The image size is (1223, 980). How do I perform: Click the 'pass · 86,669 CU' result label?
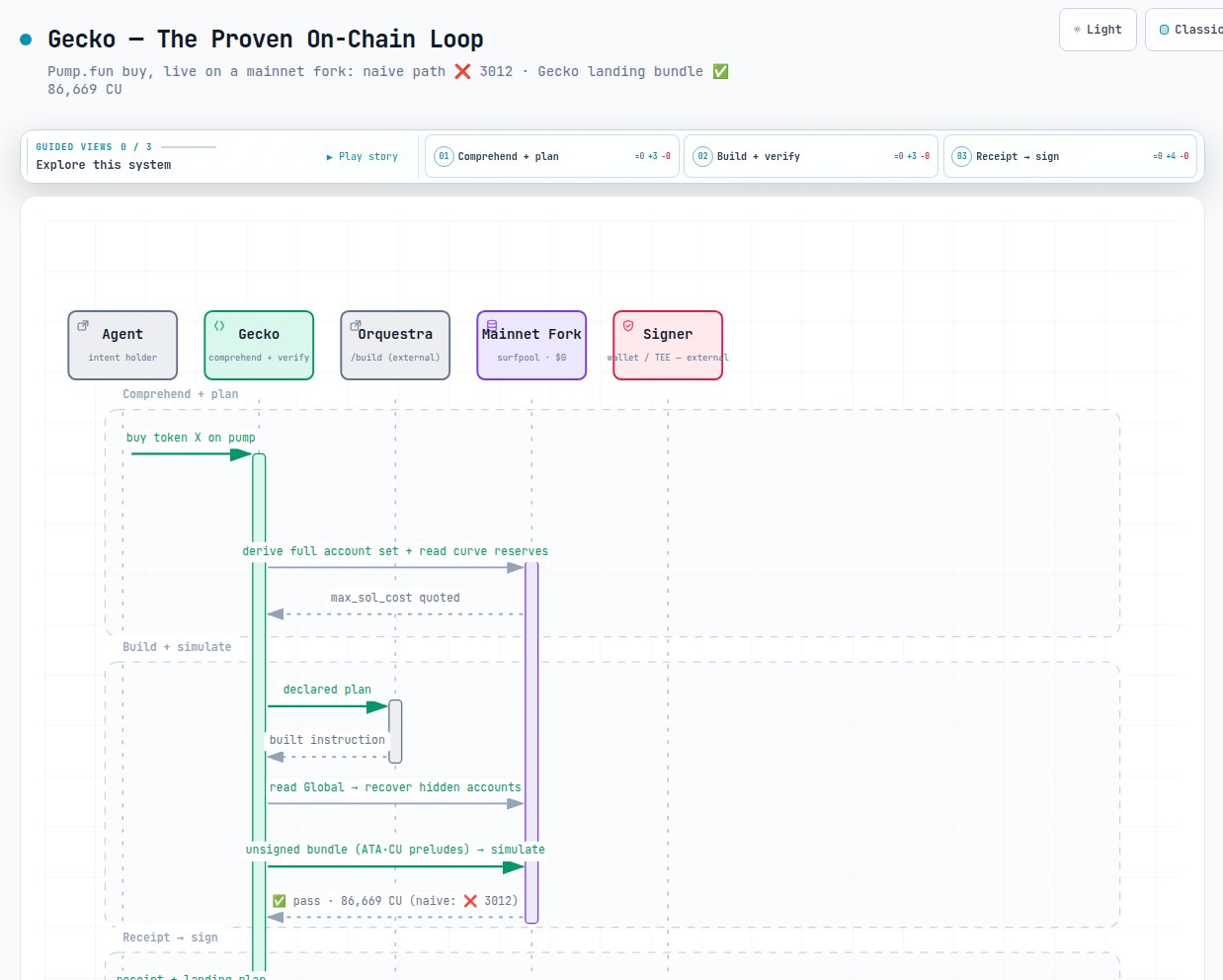click(395, 901)
